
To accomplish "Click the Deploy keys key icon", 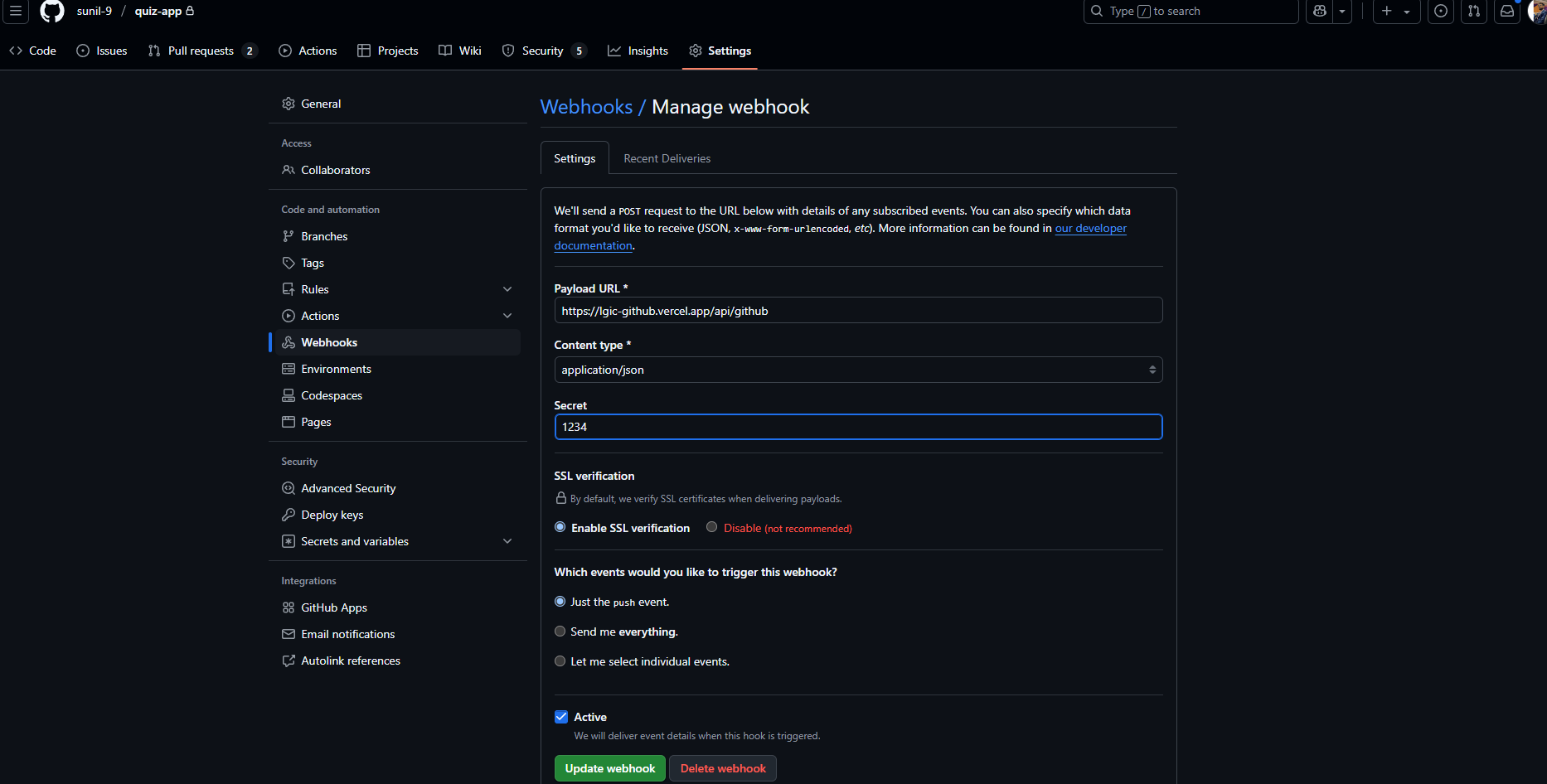I will pyautogui.click(x=289, y=515).
